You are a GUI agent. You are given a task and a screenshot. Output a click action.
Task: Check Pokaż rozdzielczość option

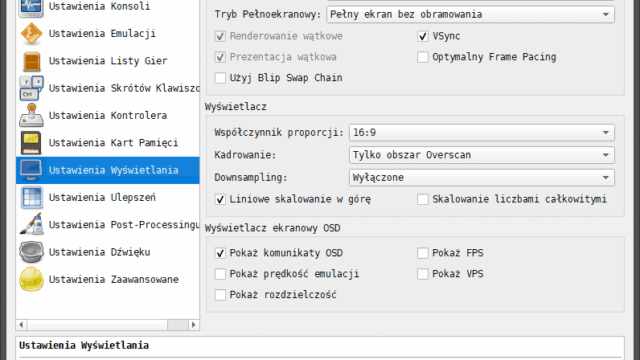point(220,295)
